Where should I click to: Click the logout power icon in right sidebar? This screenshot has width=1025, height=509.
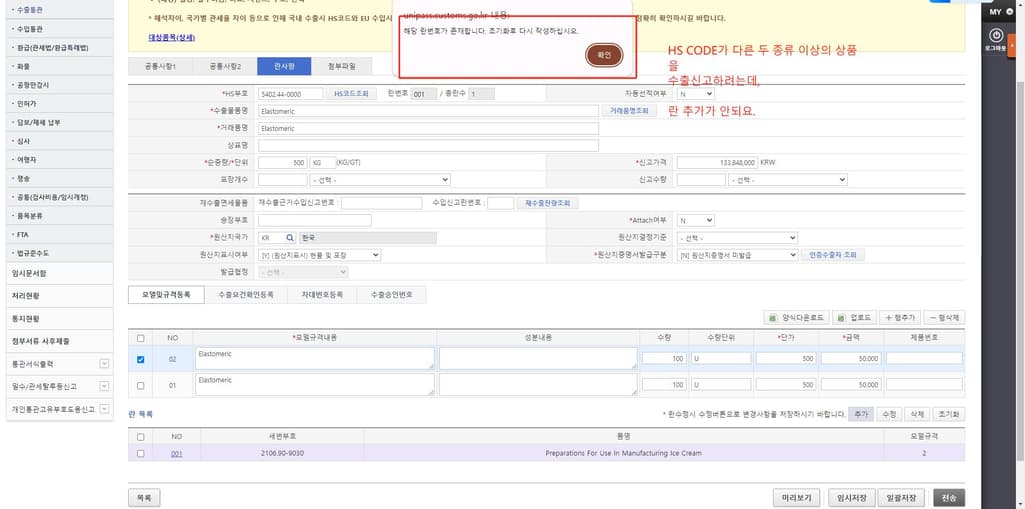tap(996, 35)
